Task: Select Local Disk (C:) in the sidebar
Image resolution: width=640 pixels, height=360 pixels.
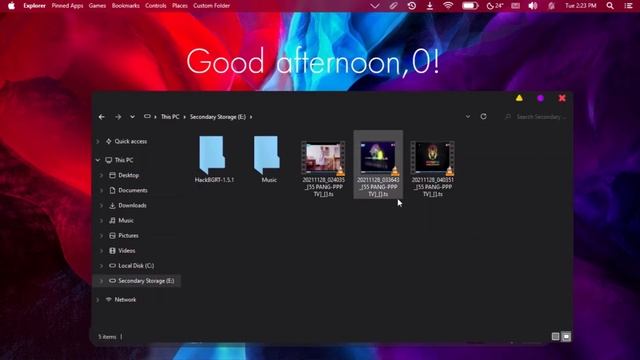Action: [x=136, y=266]
